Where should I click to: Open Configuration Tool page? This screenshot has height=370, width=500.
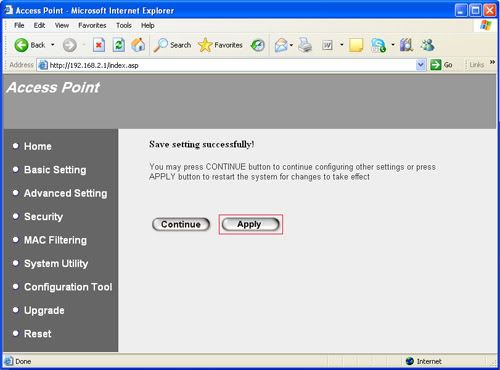[x=68, y=287]
